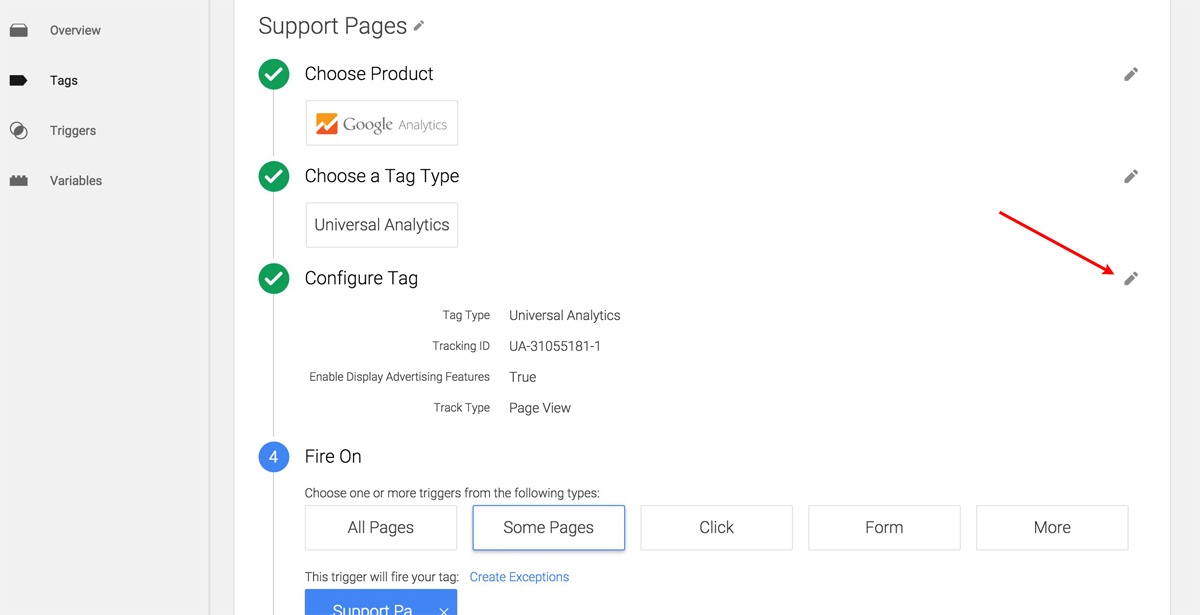Open Triggers via its sidebar icon

18,131
